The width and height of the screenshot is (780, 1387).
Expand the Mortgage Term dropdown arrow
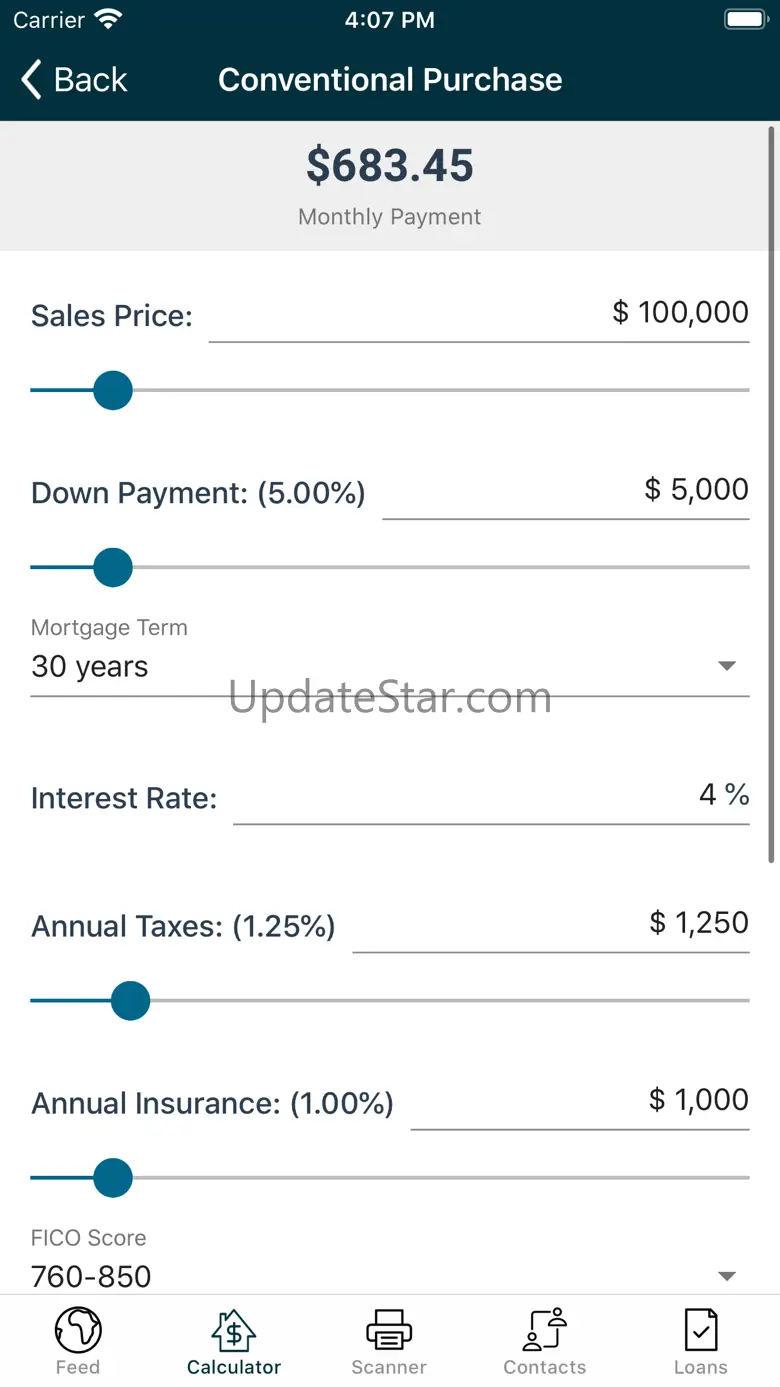click(727, 666)
